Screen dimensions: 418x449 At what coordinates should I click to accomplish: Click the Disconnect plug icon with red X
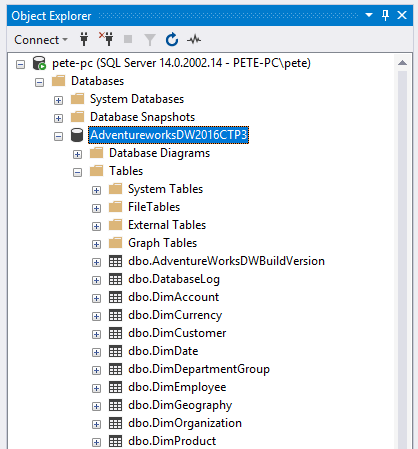coord(106,39)
